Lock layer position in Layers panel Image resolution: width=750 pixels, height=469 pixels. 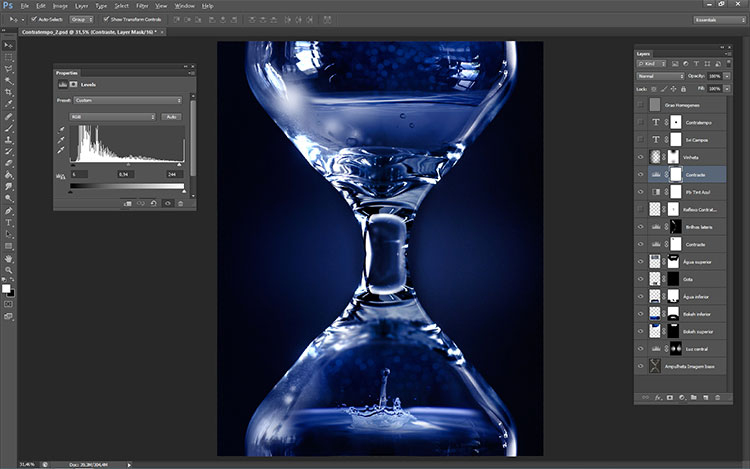[x=673, y=89]
